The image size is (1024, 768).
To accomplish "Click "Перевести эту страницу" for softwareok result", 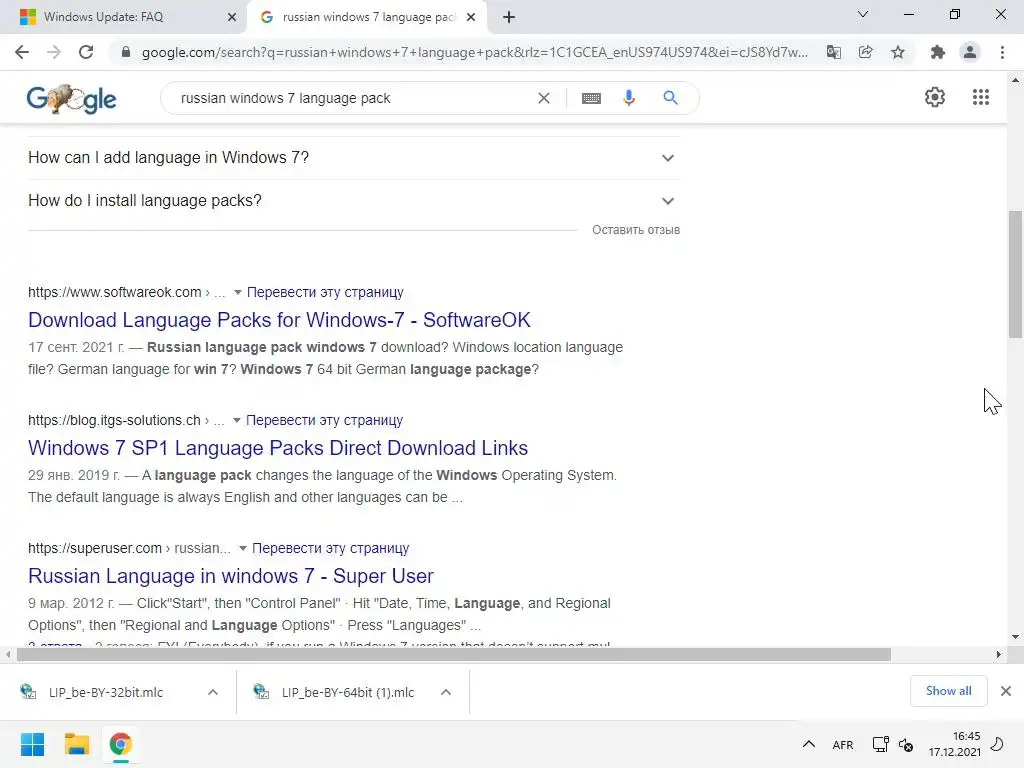I will (x=325, y=293).
